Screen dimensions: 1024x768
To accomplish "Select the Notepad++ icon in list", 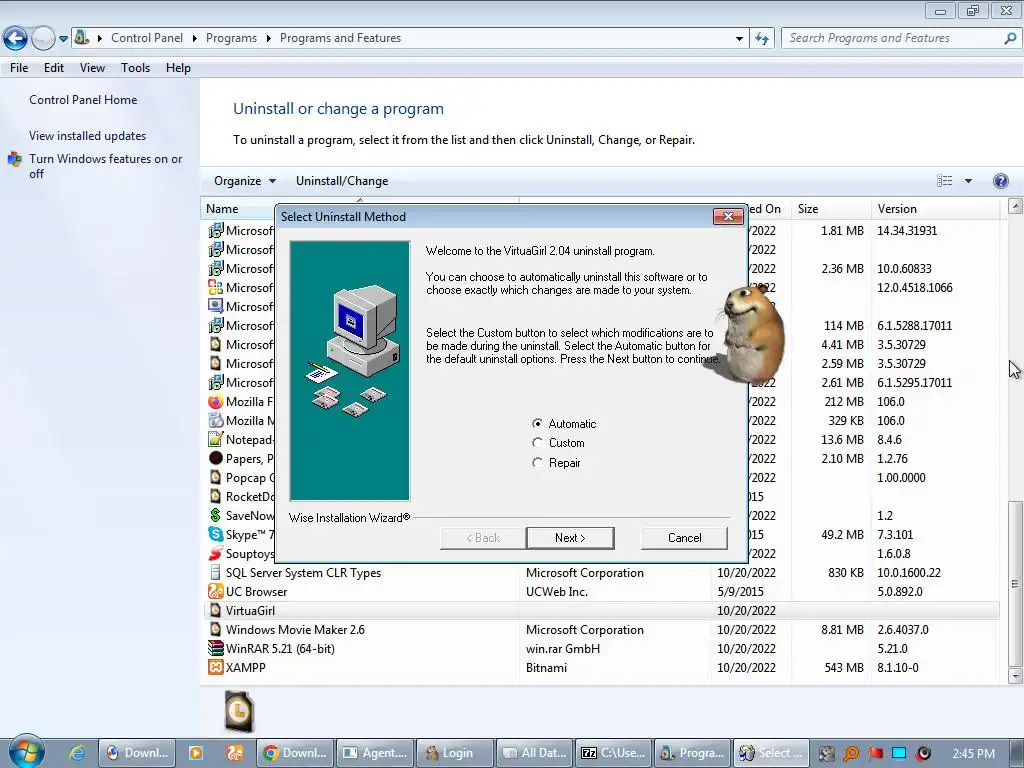I will (x=216, y=440).
